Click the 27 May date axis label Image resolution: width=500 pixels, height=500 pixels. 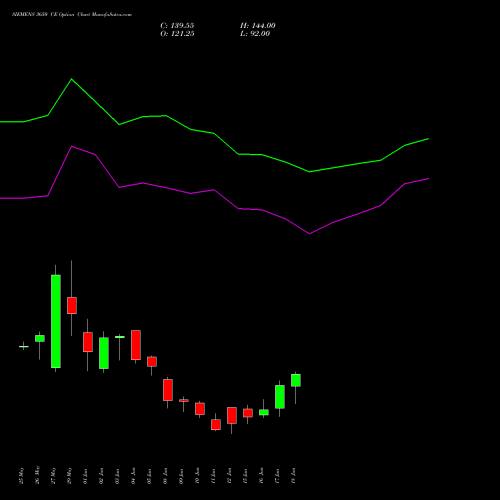pyautogui.click(x=54, y=475)
